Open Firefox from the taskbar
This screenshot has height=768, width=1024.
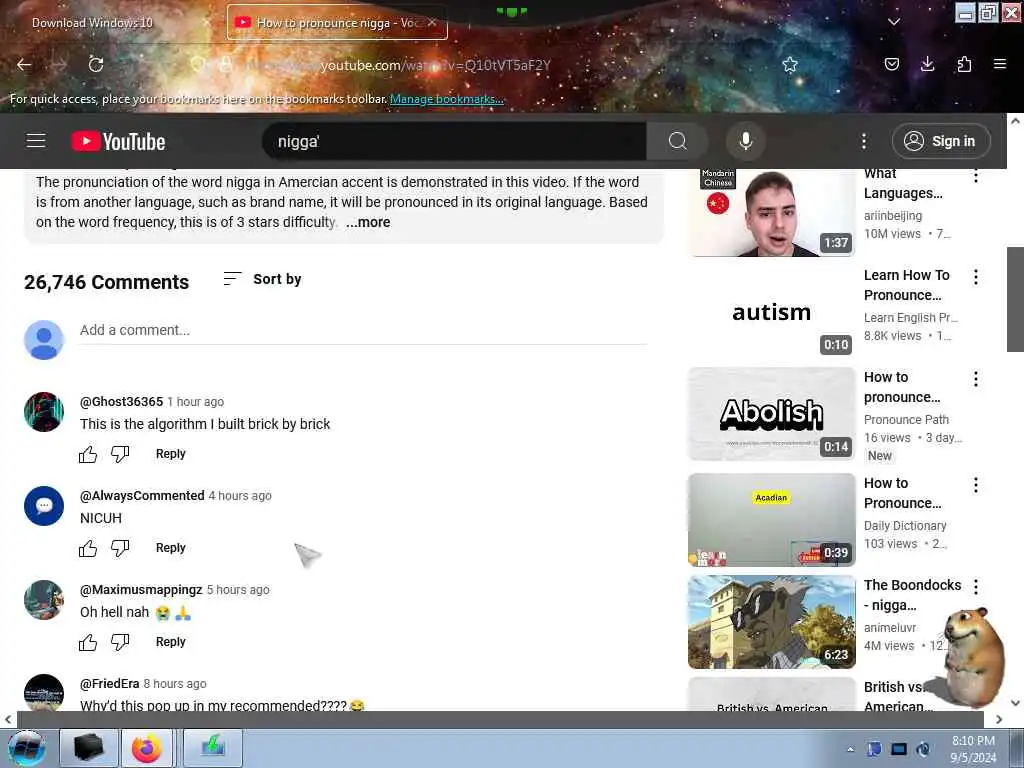(147, 748)
